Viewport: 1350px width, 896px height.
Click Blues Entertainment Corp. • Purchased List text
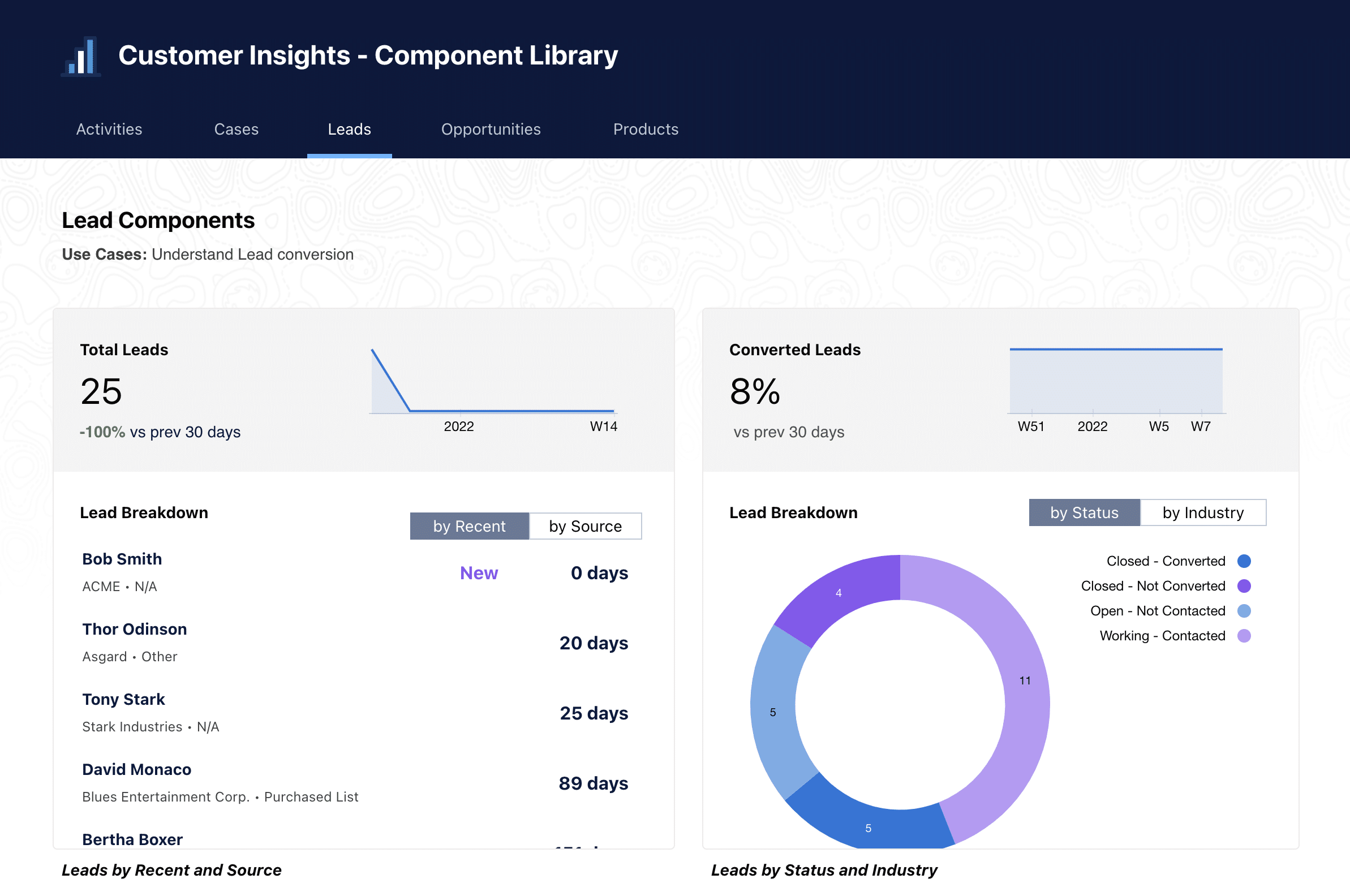[x=220, y=797]
